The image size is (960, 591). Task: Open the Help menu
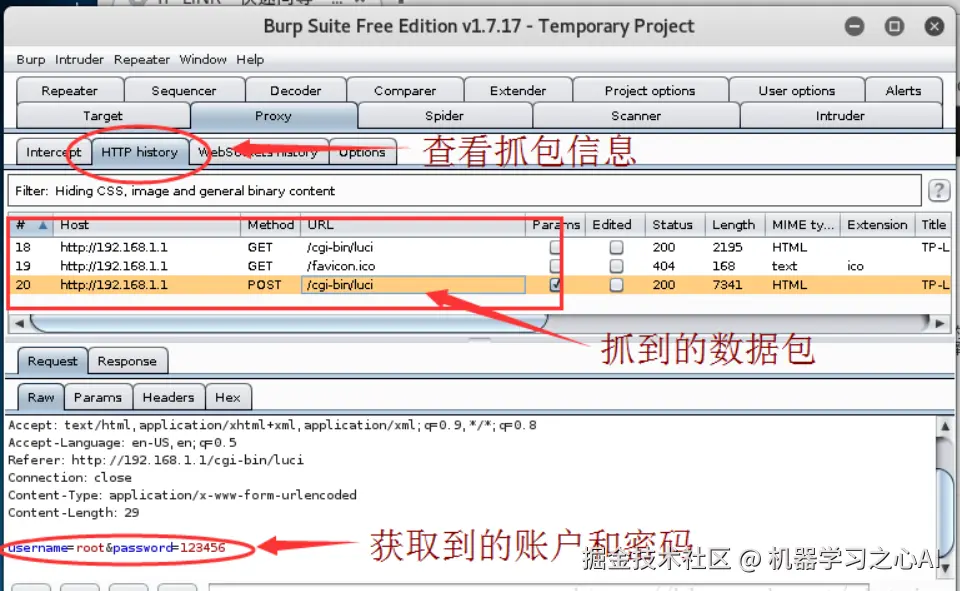point(250,59)
